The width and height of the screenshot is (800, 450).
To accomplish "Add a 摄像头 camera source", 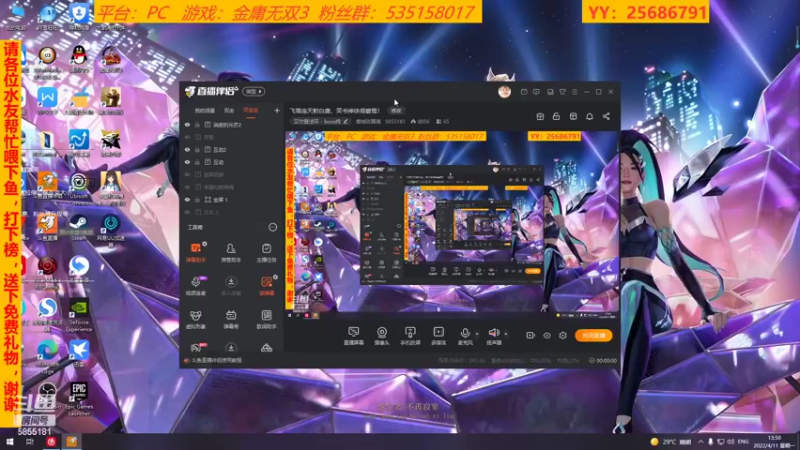I will (x=382, y=336).
